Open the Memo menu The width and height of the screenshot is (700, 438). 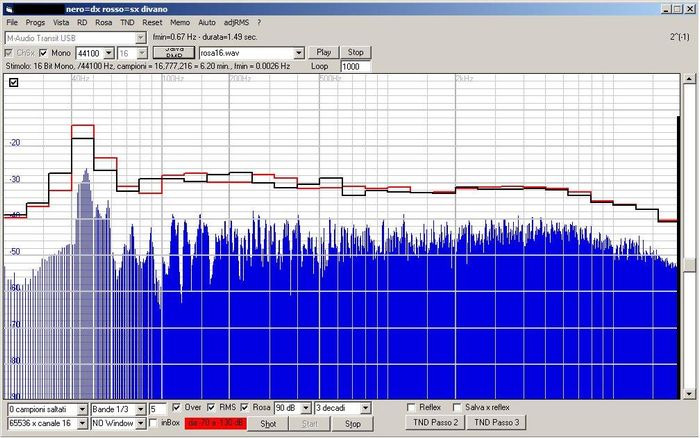pyautogui.click(x=180, y=22)
